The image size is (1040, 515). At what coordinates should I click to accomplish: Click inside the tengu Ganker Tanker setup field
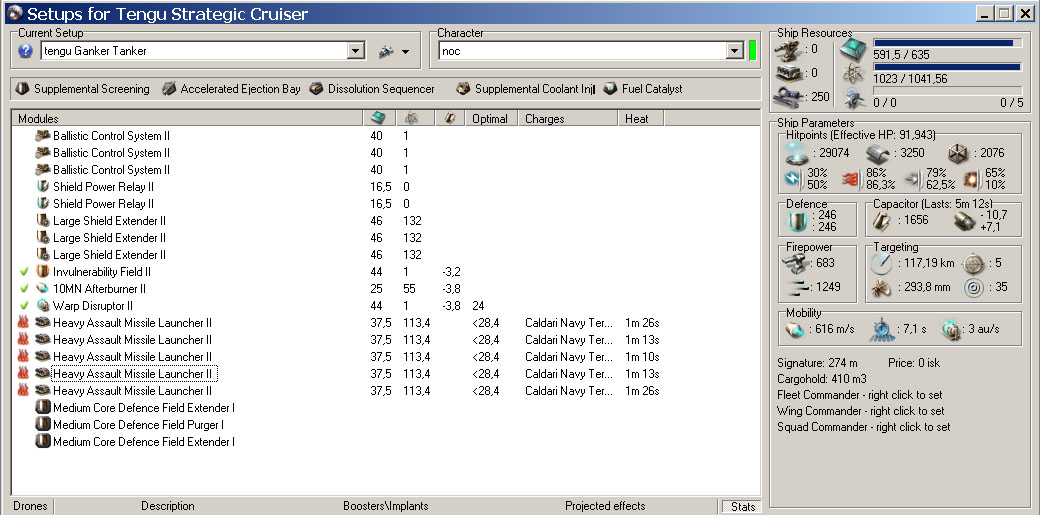pyautogui.click(x=194, y=51)
